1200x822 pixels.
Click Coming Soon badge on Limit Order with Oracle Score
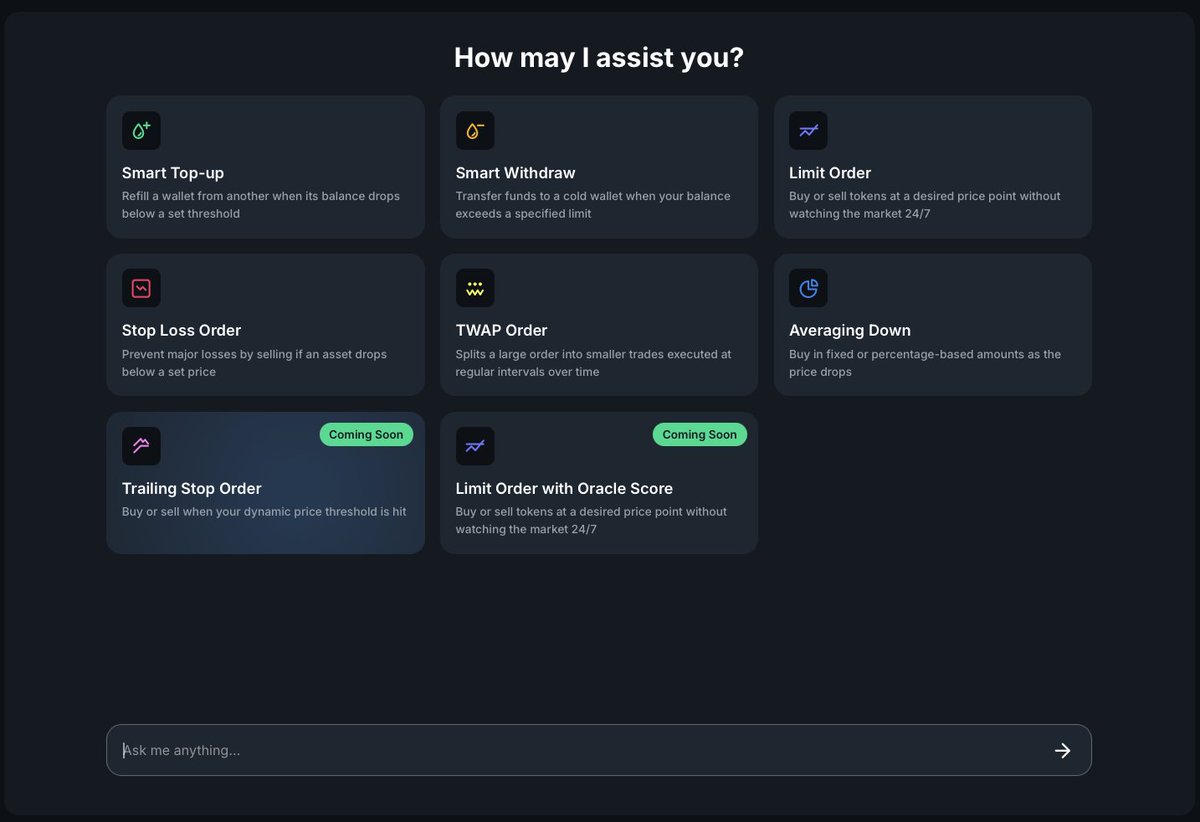700,434
